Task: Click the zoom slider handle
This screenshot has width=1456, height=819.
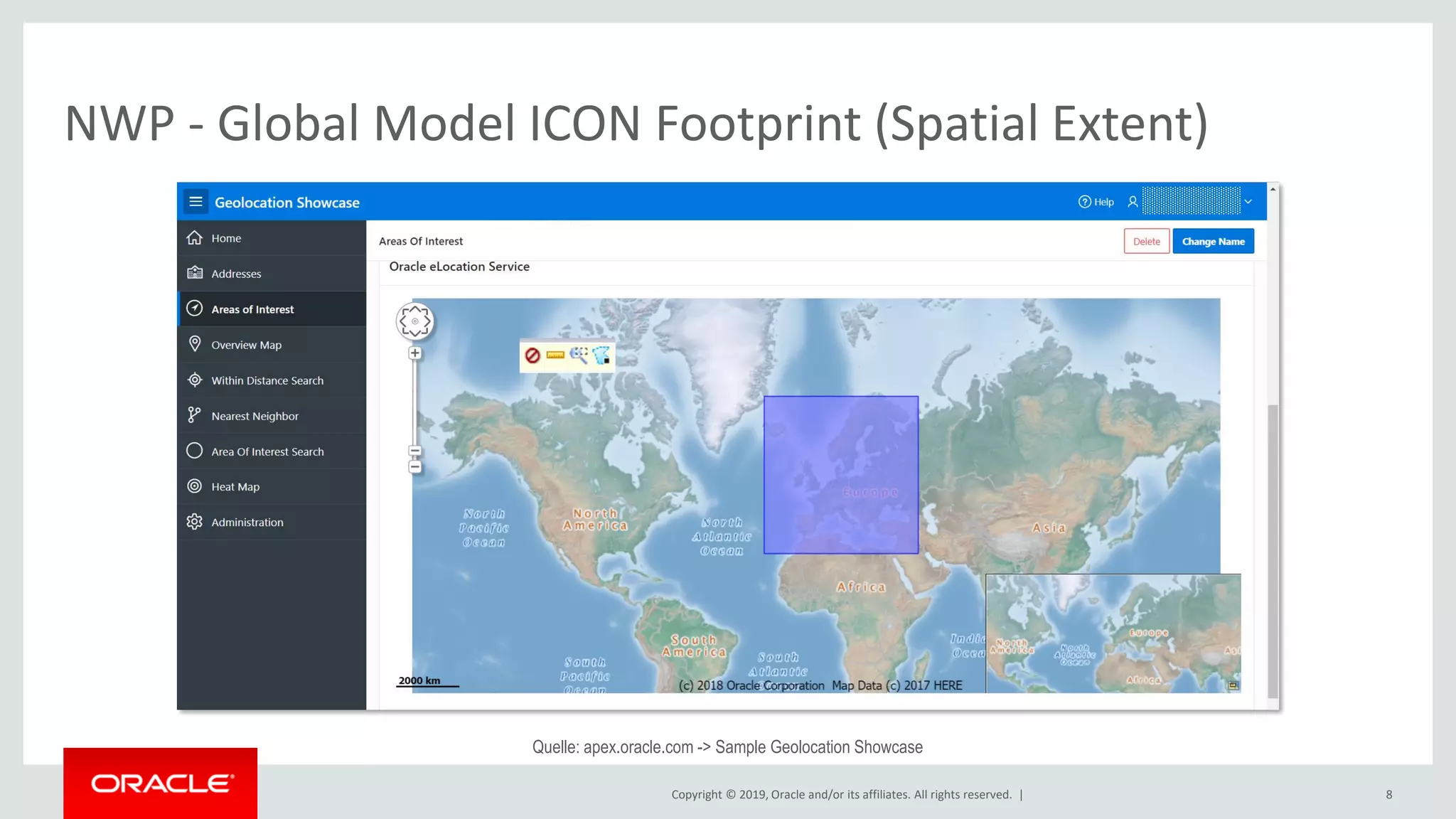Action: [x=415, y=451]
